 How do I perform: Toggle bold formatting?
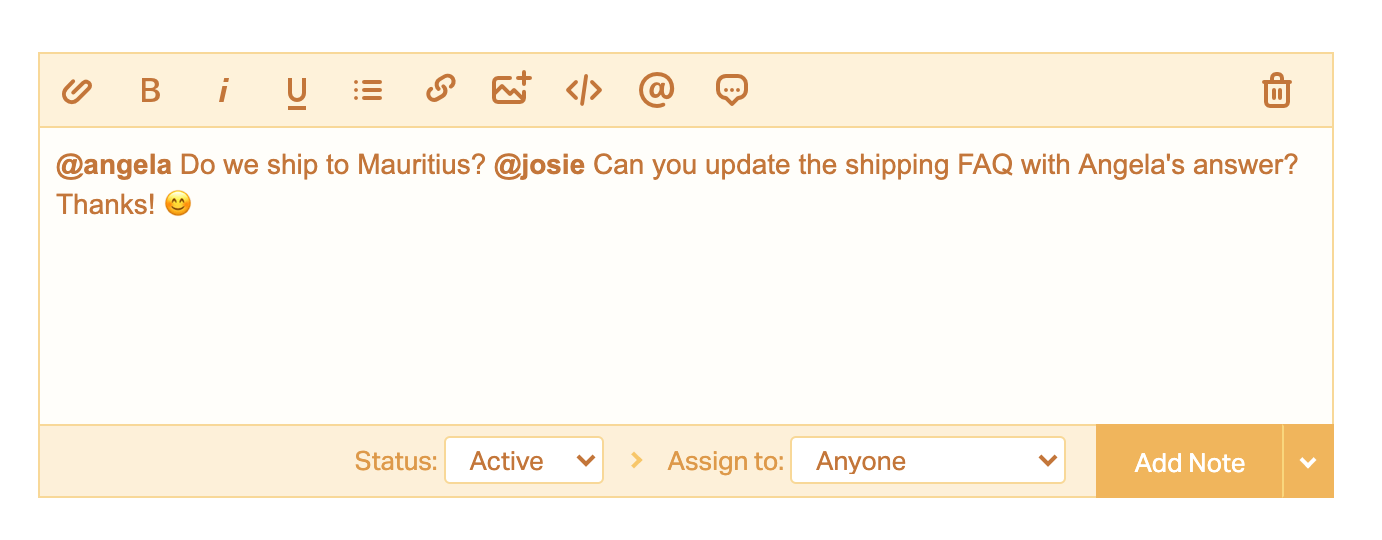(150, 91)
